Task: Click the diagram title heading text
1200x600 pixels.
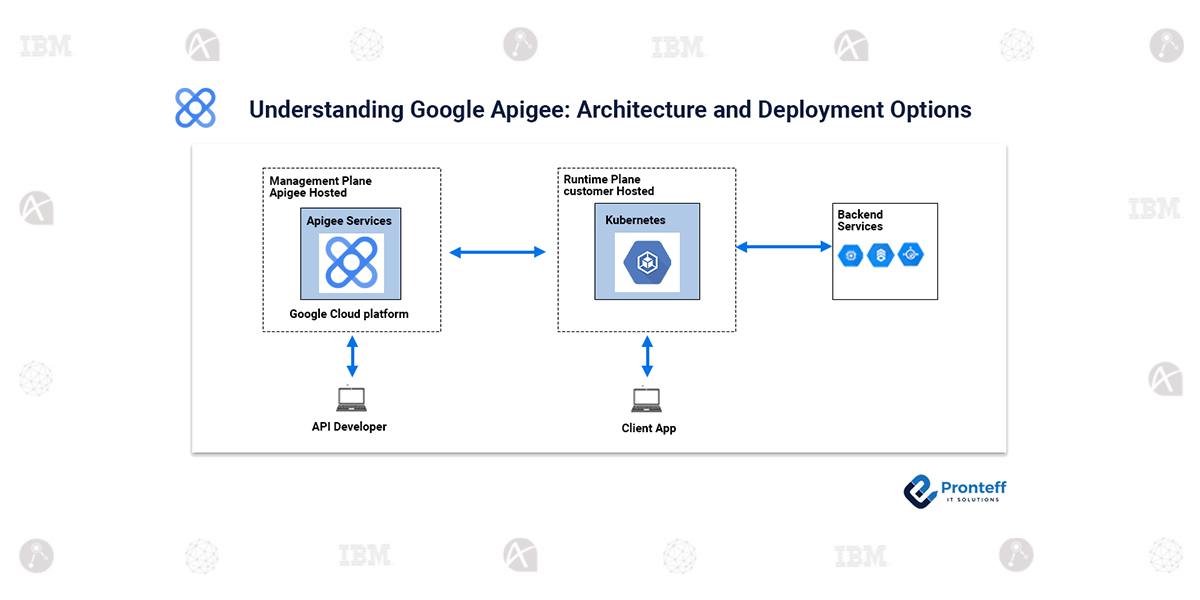Action: (610, 109)
